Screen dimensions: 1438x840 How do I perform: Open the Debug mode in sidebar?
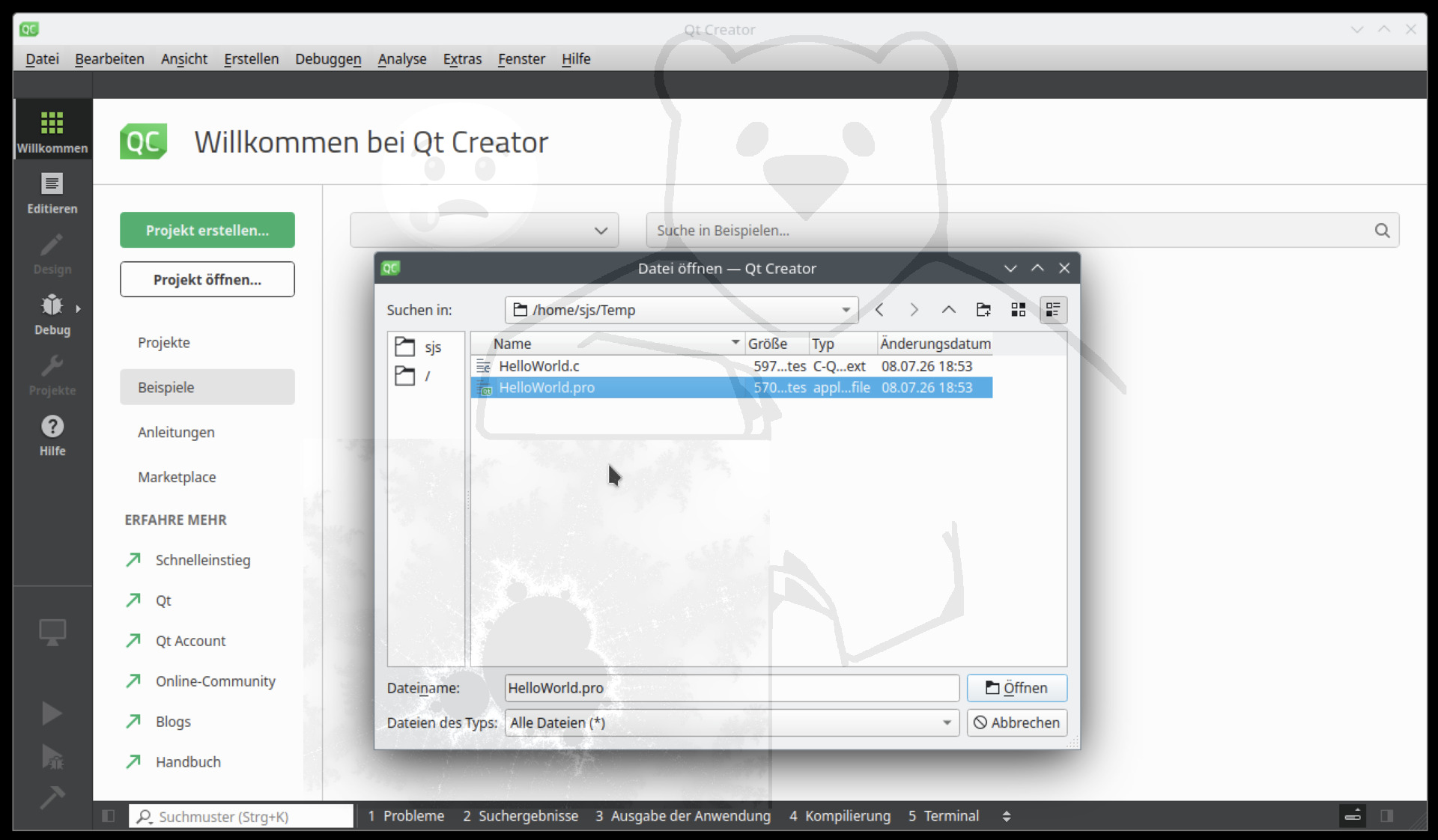52,314
